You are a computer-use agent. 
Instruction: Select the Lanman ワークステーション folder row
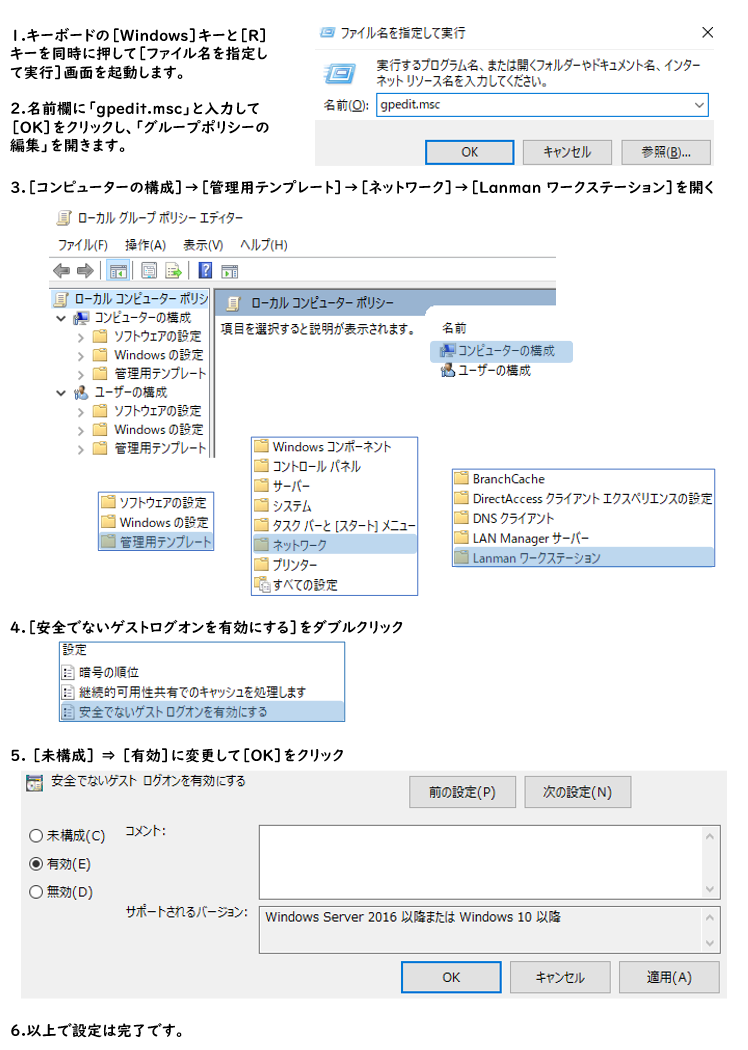point(583,557)
